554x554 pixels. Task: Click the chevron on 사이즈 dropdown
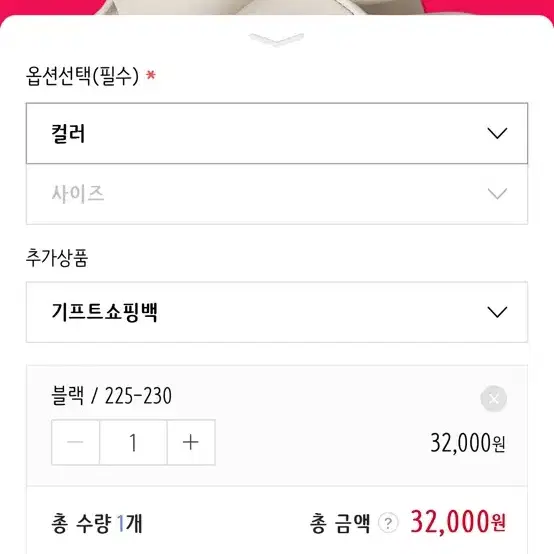[x=497, y=194]
